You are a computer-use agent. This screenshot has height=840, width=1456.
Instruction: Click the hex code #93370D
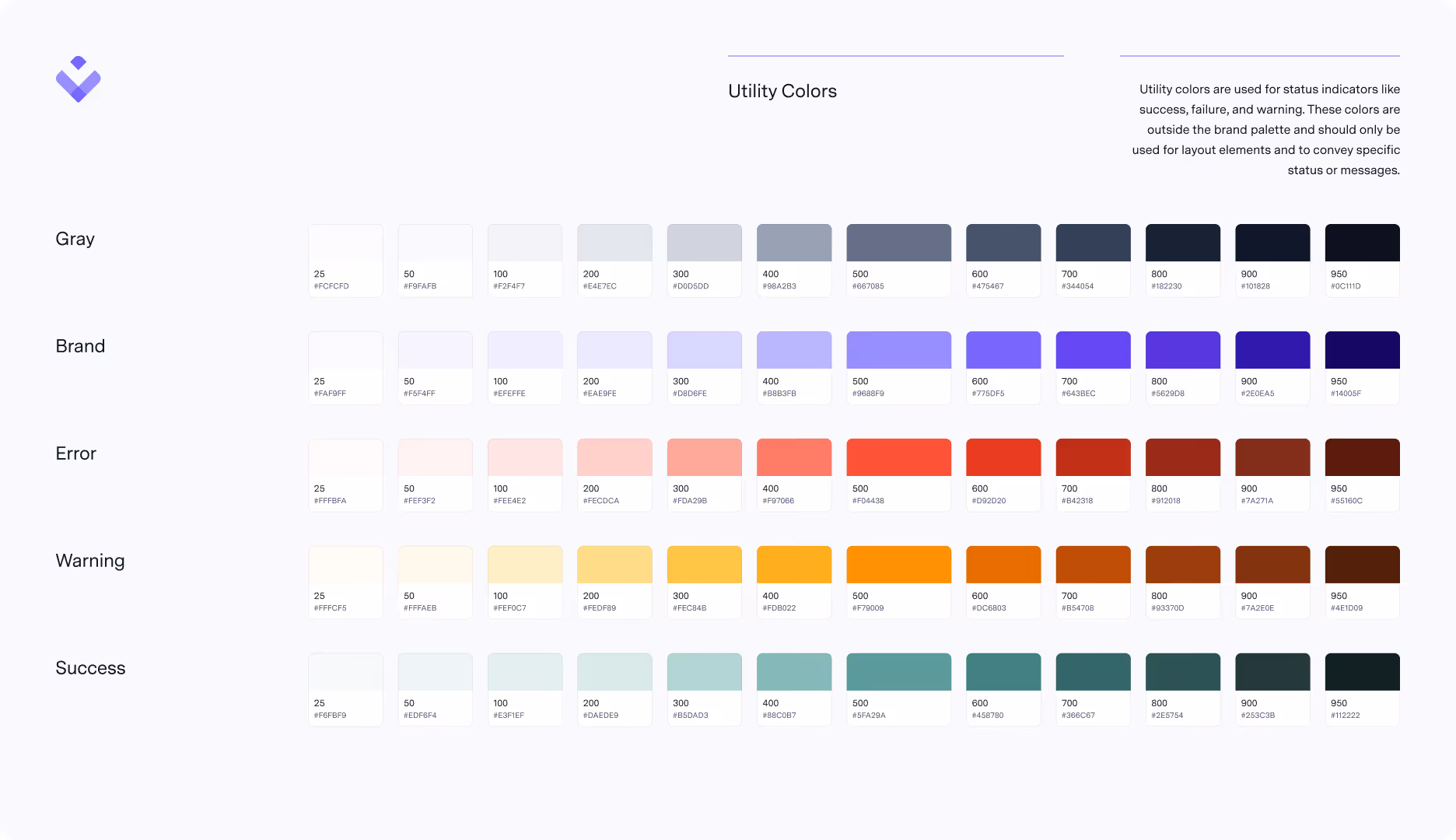tap(1167, 608)
